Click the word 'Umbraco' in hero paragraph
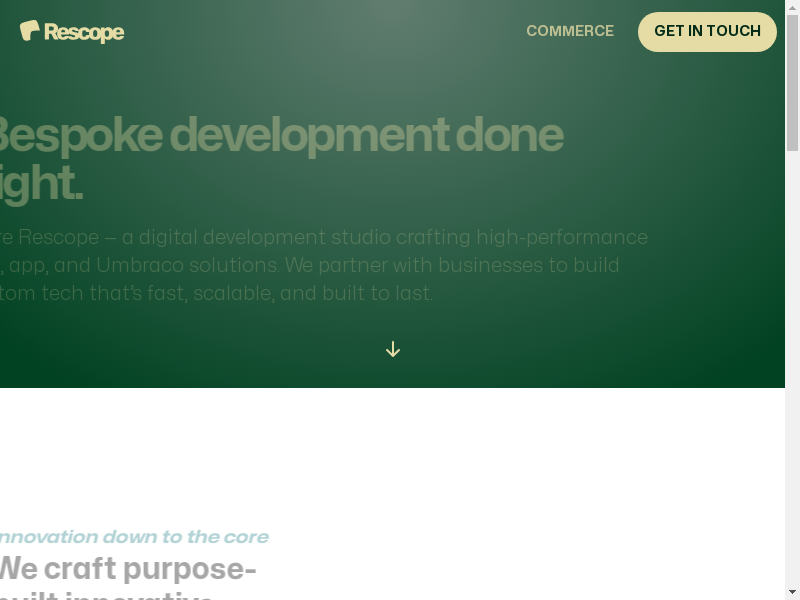The image size is (800, 600). (x=233, y=265)
